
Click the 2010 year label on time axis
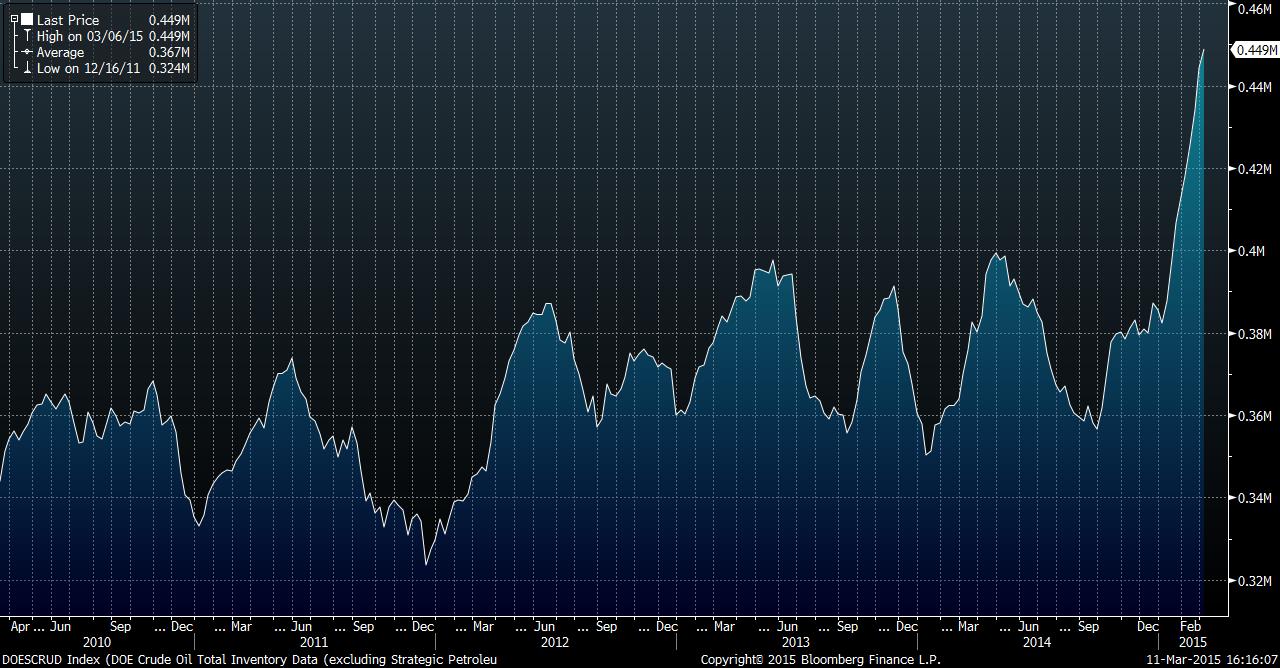(x=97, y=642)
